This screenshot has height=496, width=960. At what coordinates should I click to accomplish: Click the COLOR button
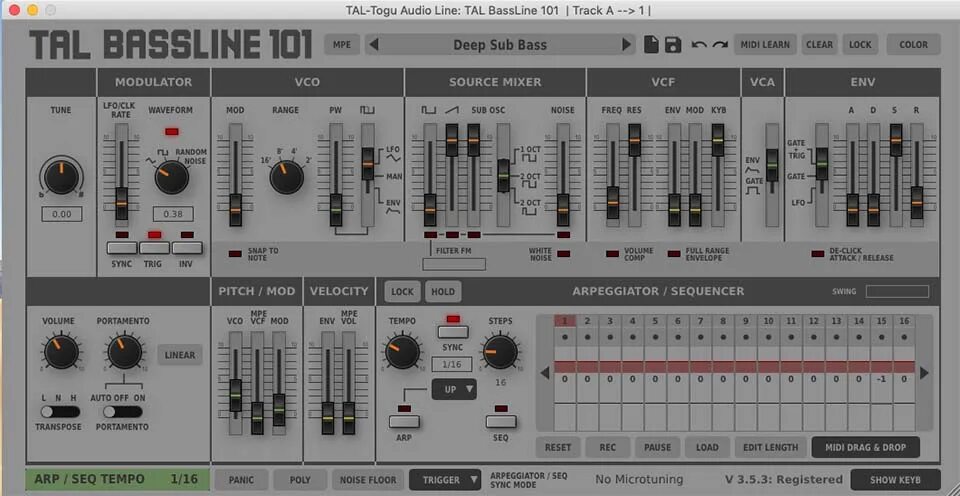(913, 45)
